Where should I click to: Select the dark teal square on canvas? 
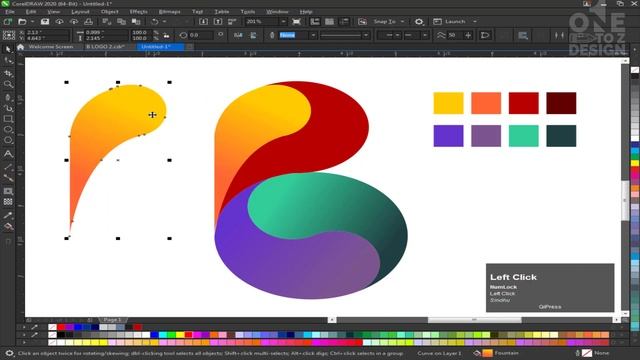tap(561, 136)
